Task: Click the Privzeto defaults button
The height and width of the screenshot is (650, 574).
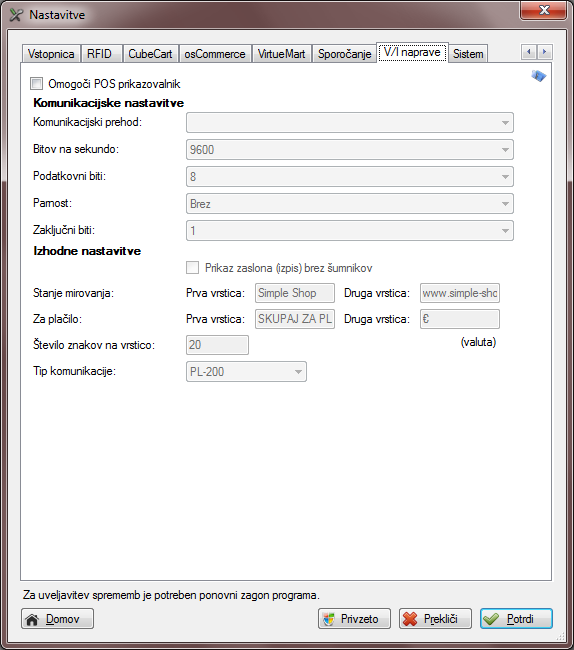Action: pos(354,619)
